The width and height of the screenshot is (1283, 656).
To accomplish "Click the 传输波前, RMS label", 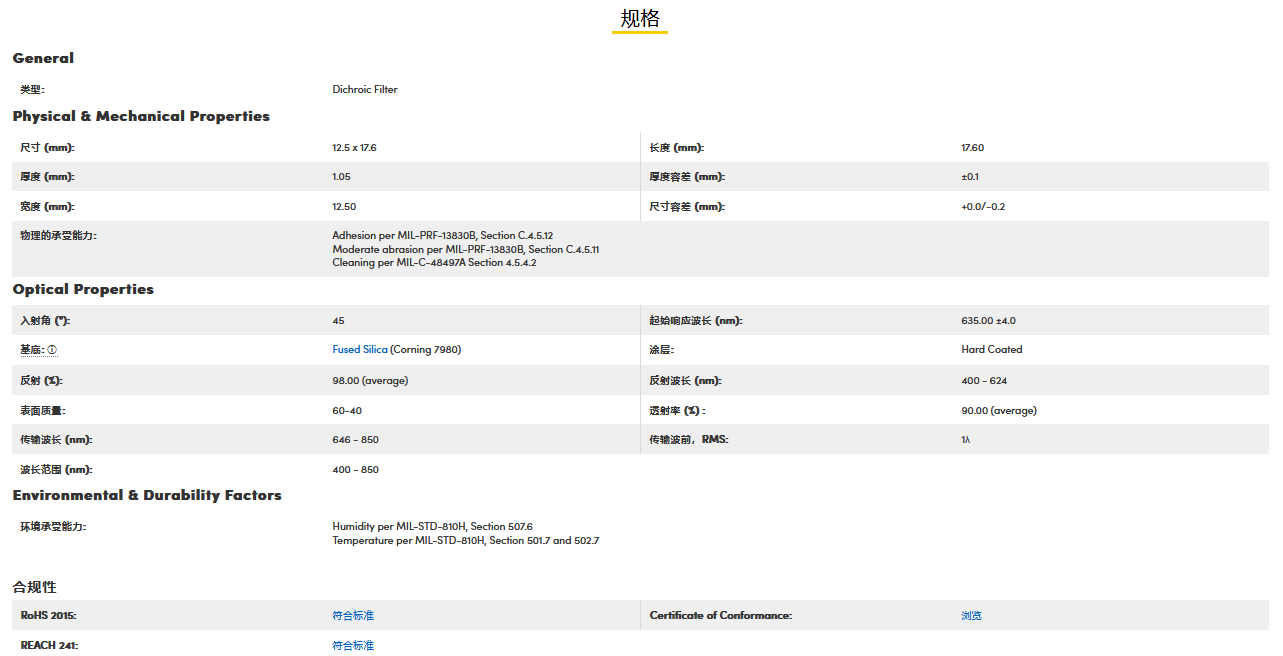I will point(690,440).
